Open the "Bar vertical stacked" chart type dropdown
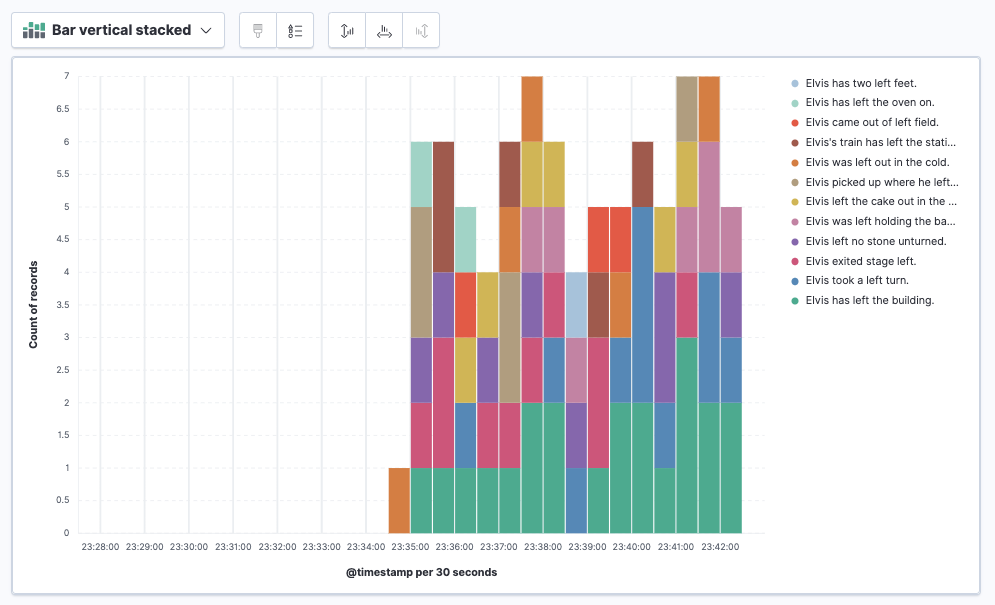 coord(117,30)
